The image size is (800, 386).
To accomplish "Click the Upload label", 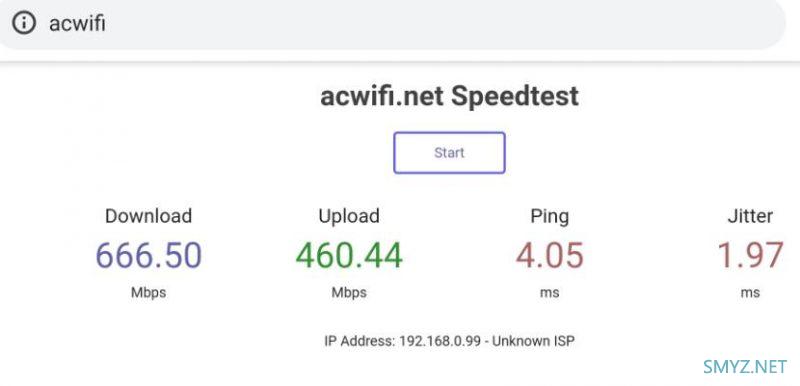I will tap(349, 216).
